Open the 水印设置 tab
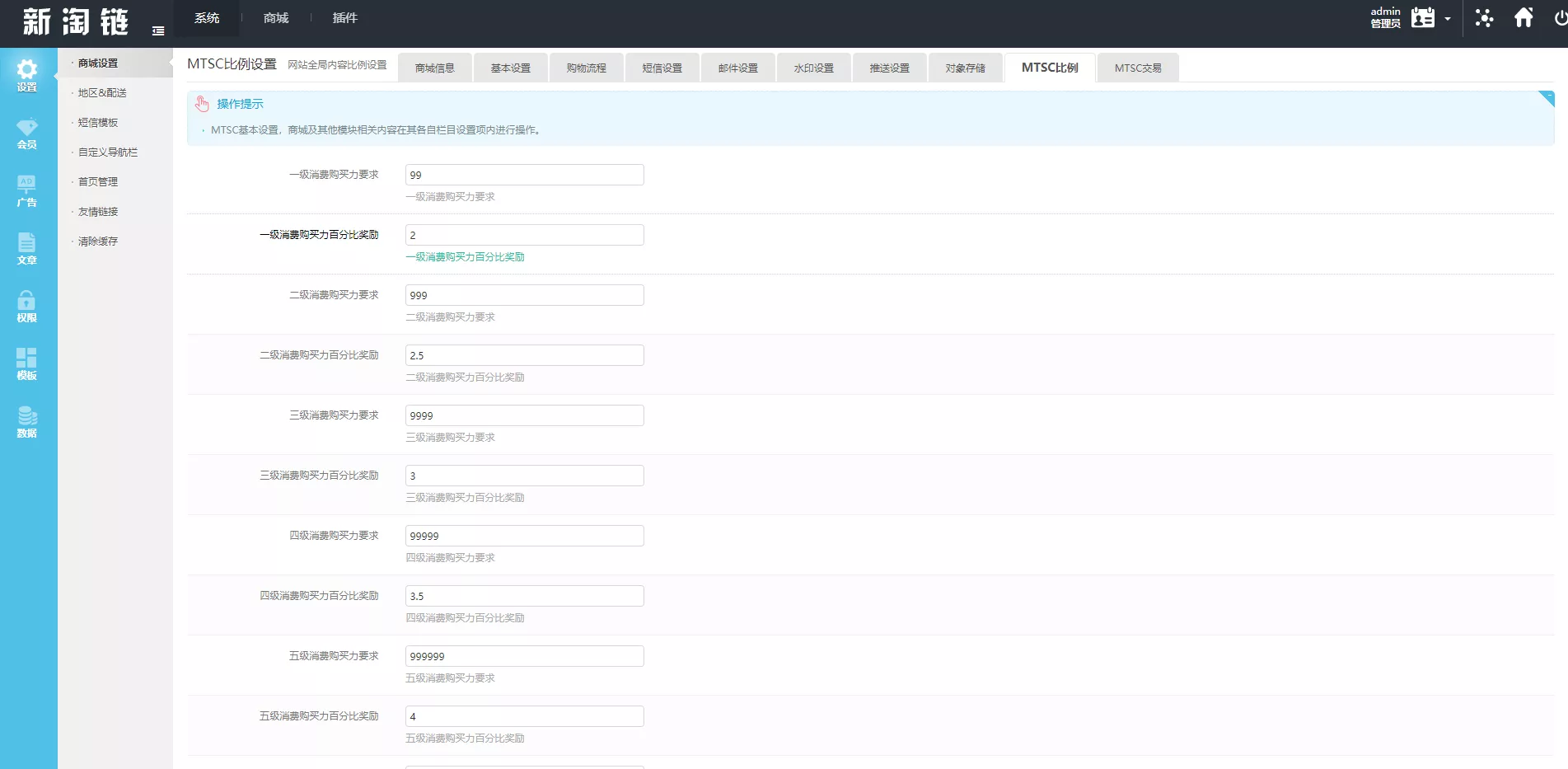Screen dimensions: 1568x769 tap(813, 68)
